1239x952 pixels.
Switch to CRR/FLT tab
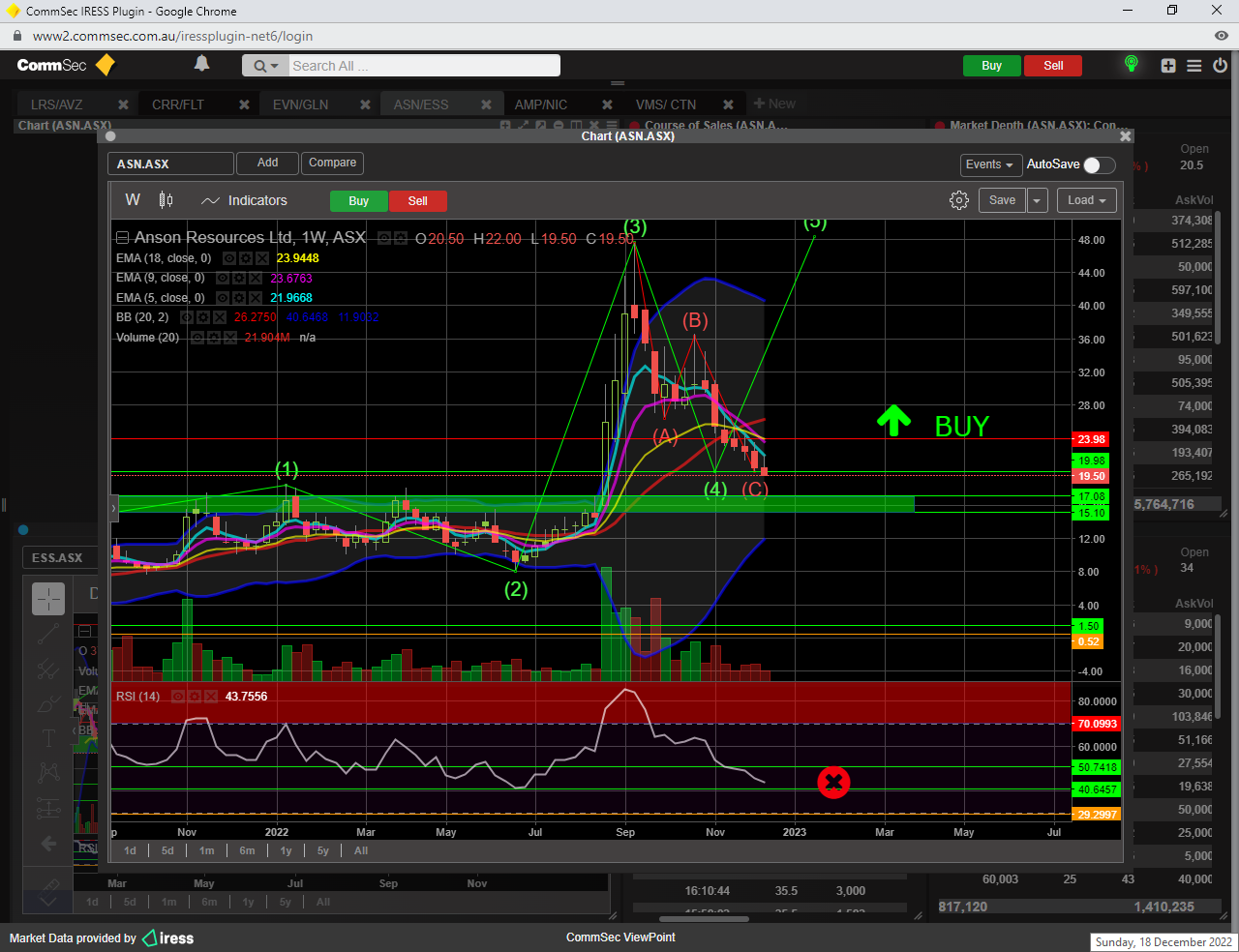[x=178, y=104]
